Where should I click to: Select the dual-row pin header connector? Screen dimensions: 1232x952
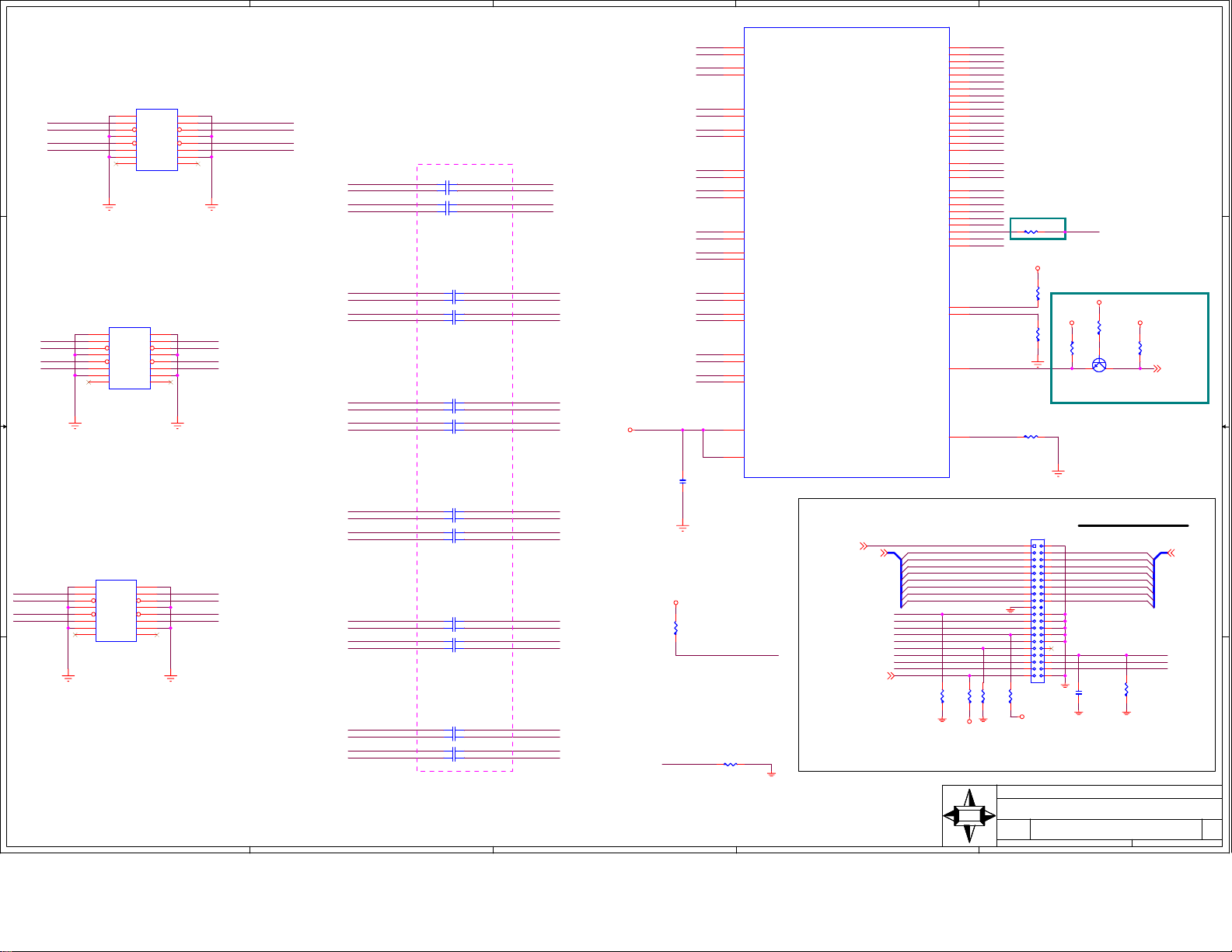(x=1038, y=611)
